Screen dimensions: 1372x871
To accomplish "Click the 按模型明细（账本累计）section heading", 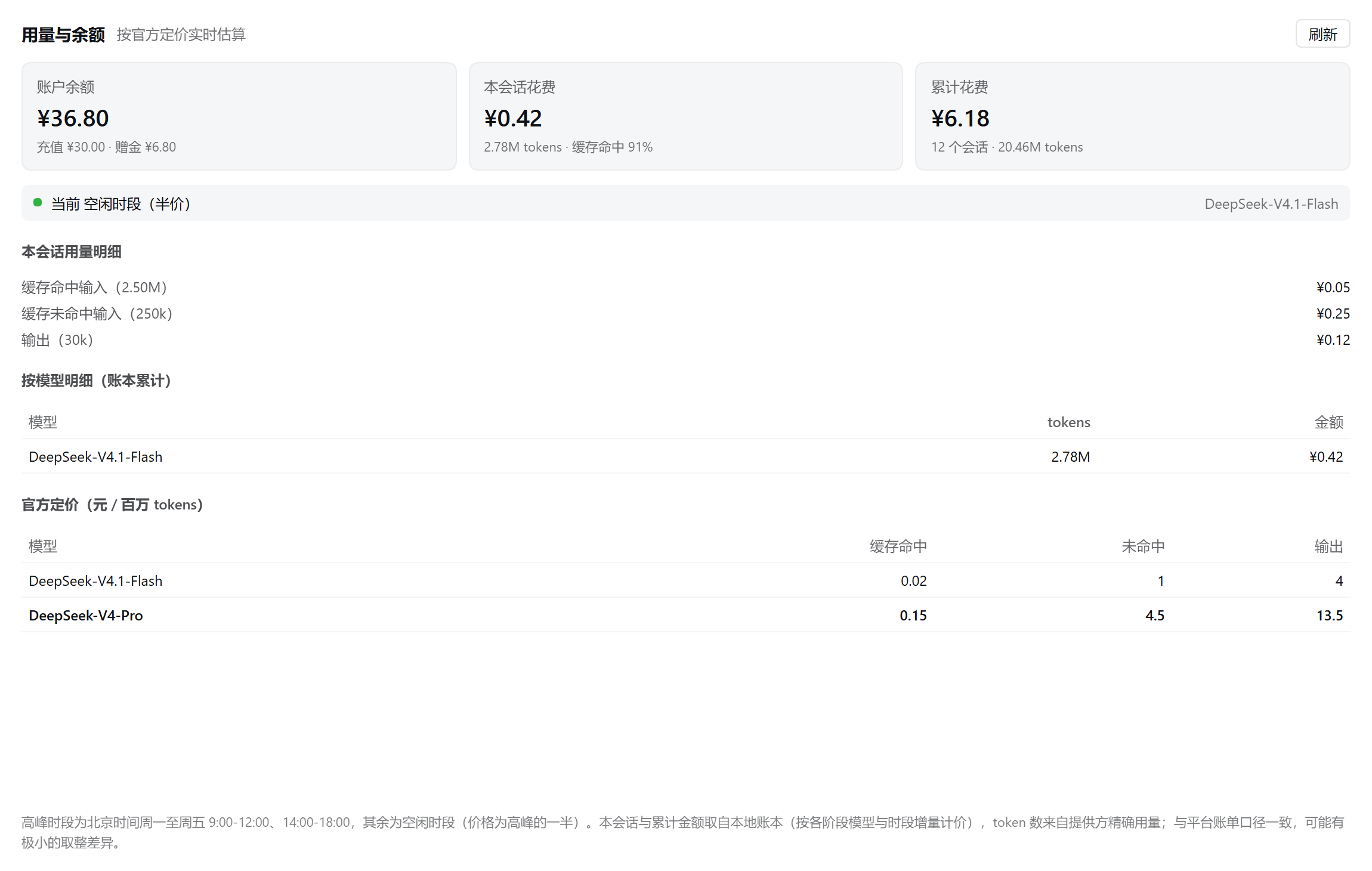I will coord(97,381).
